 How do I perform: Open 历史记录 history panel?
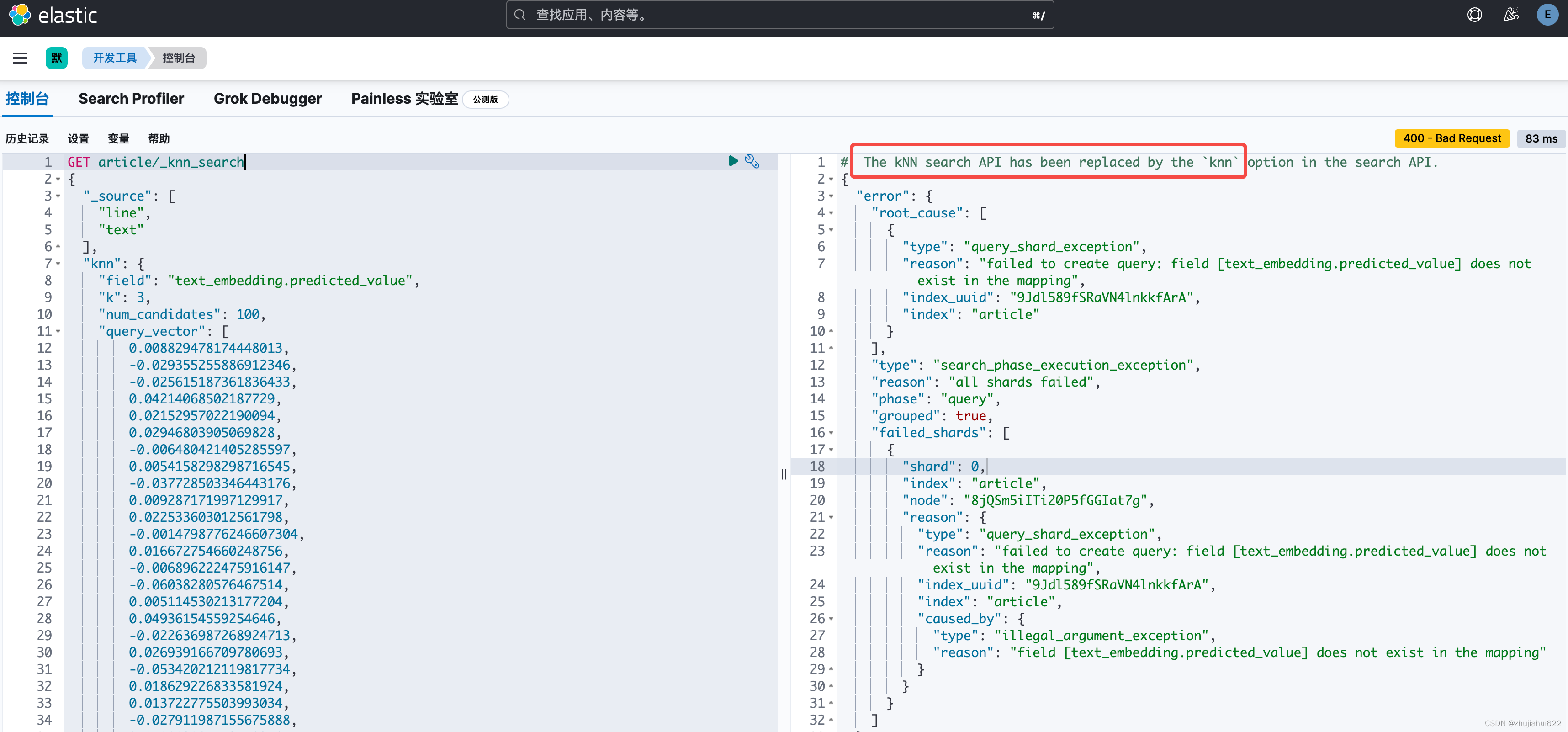click(x=27, y=139)
